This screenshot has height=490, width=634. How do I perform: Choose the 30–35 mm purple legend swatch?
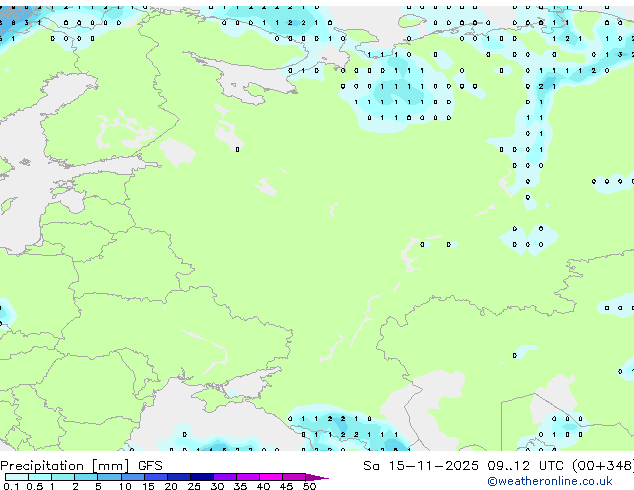[225, 477]
